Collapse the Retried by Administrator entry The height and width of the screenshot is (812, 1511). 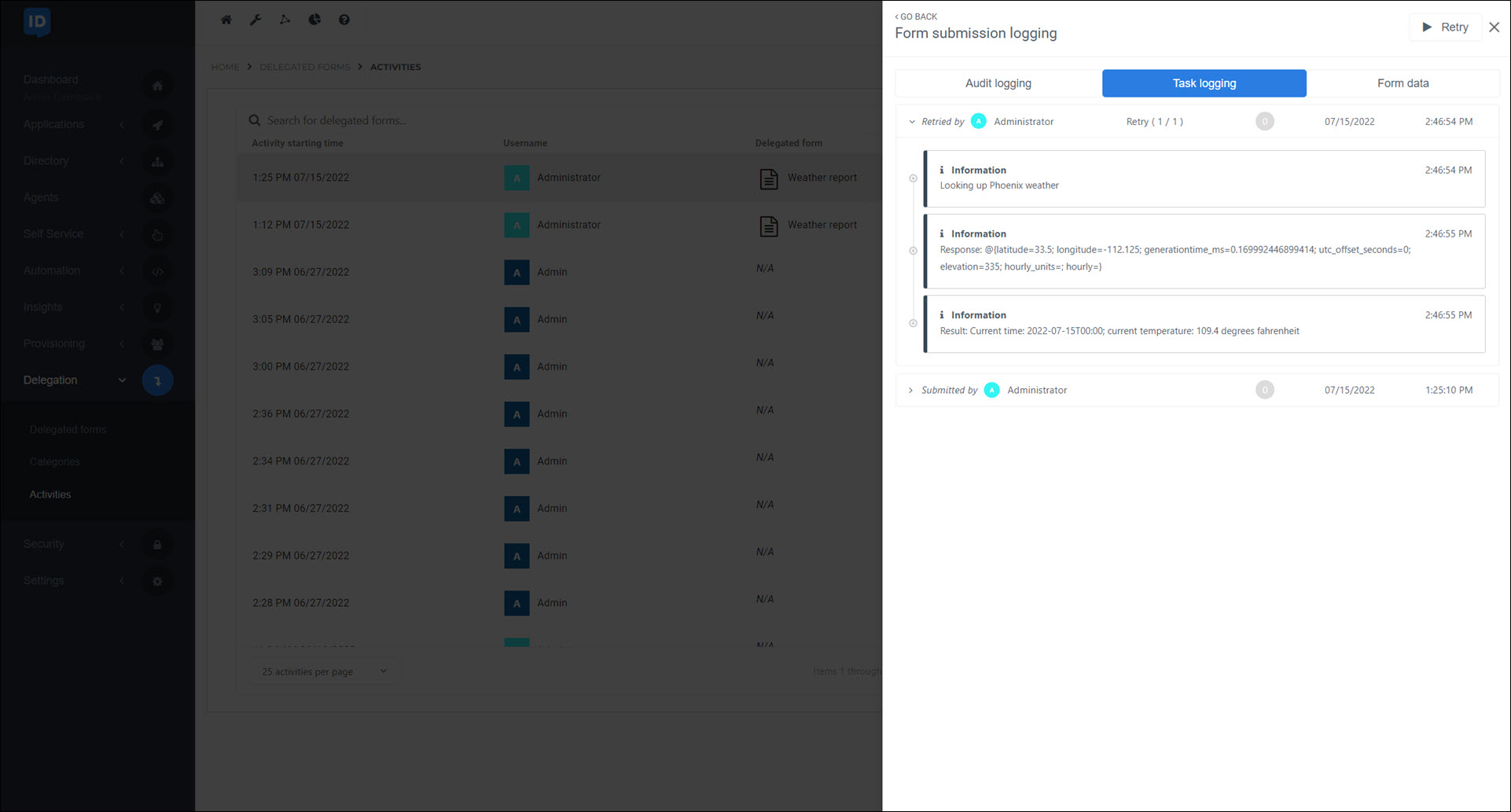point(912,122)
